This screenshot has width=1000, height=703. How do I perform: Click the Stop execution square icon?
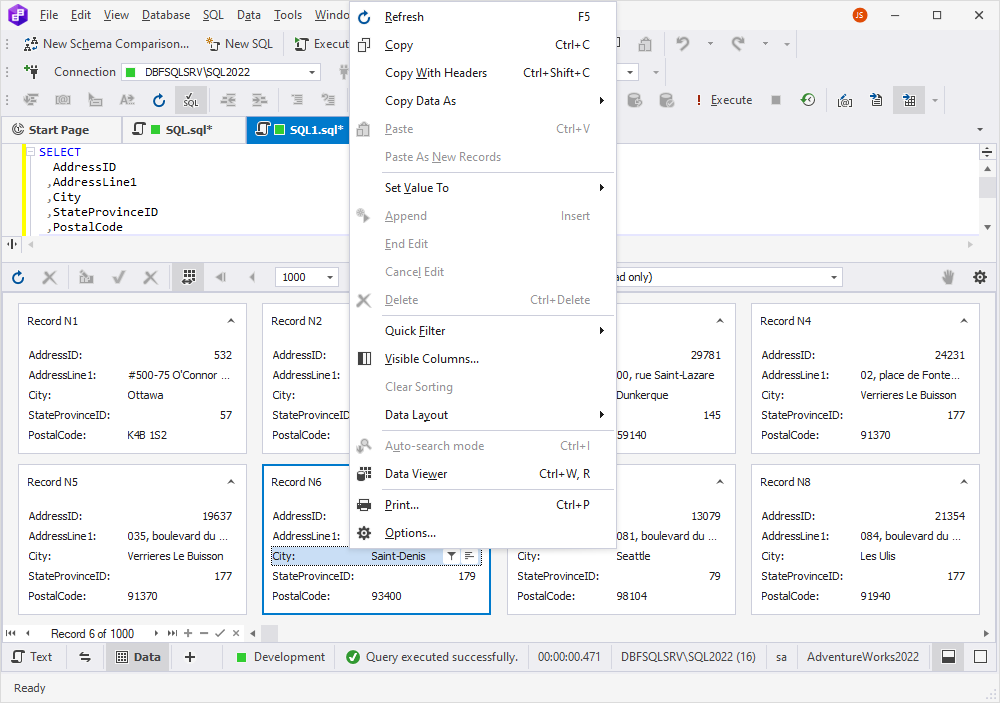click(x=776, y=100)
